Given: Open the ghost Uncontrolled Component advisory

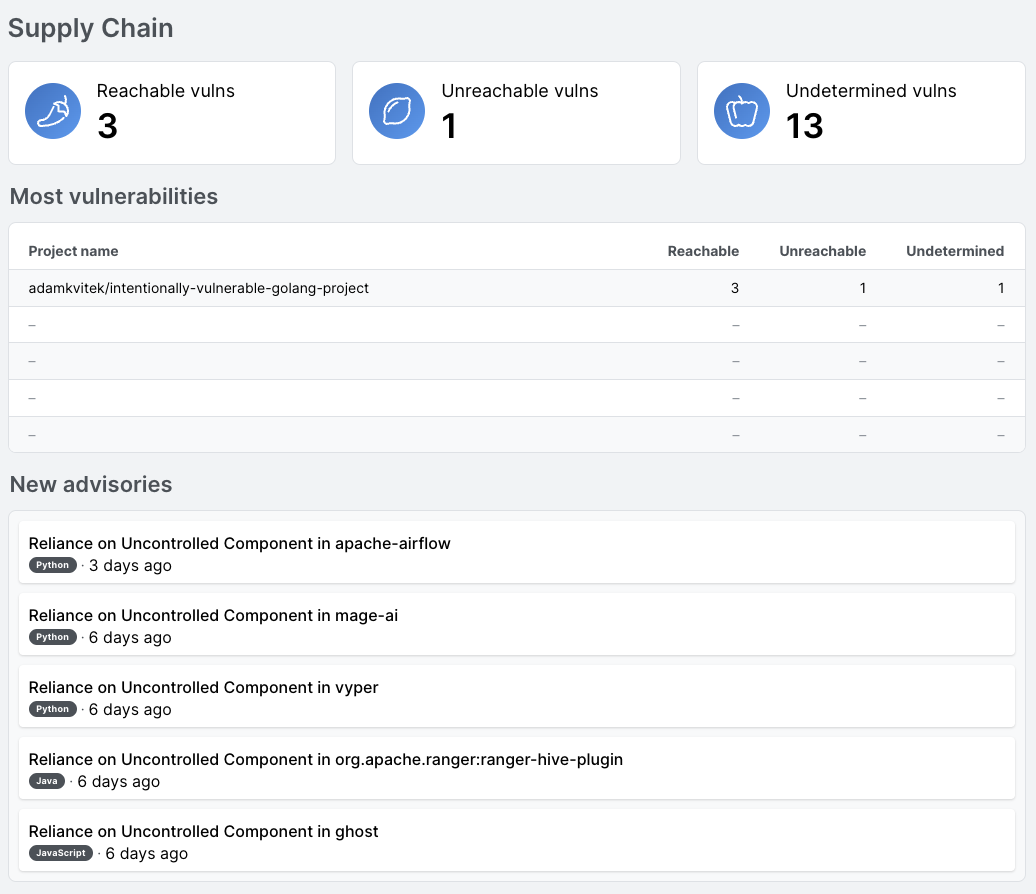Looking at the screenshot, I should (x=203, y=831).
